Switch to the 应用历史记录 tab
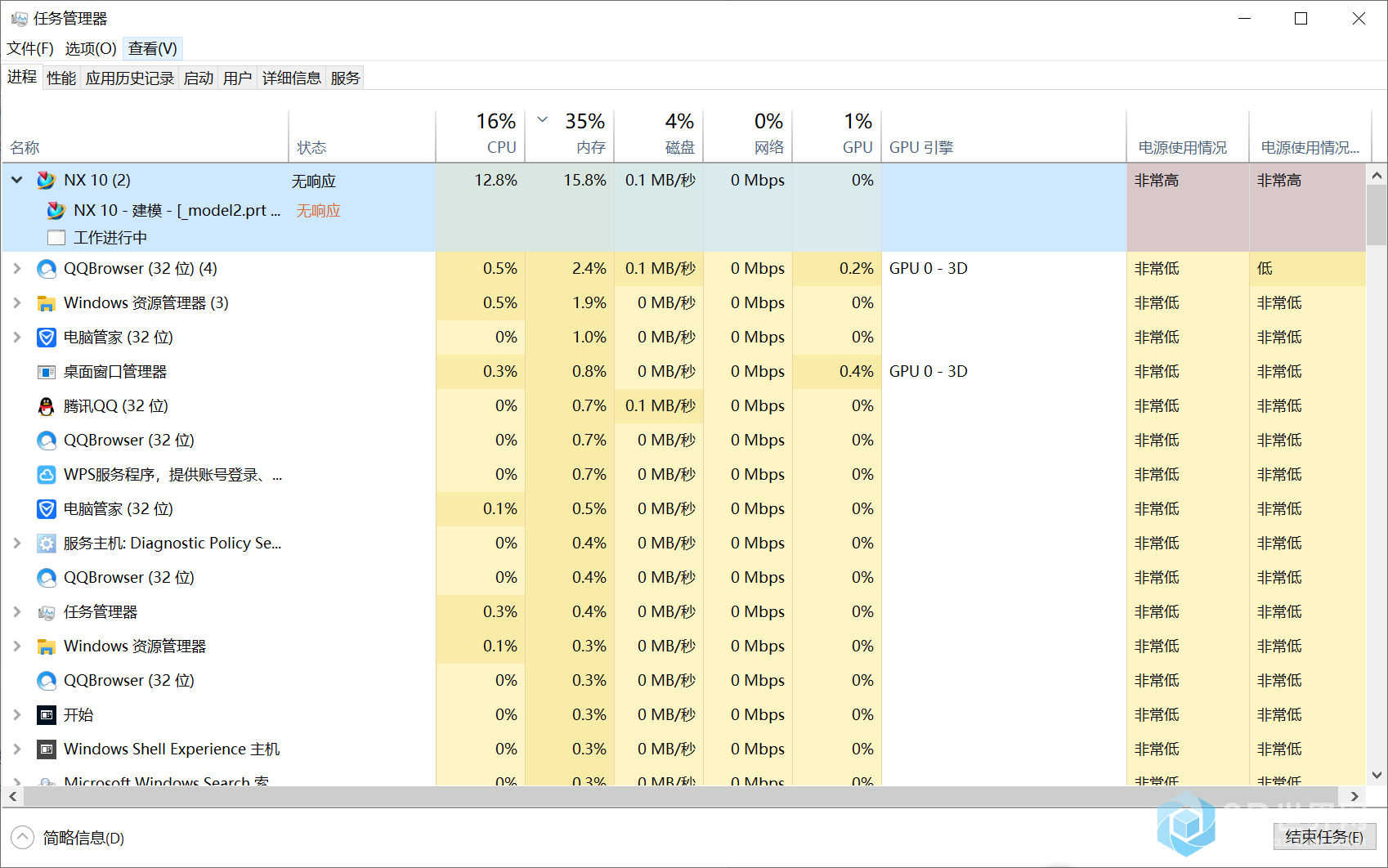 [130, 78]
